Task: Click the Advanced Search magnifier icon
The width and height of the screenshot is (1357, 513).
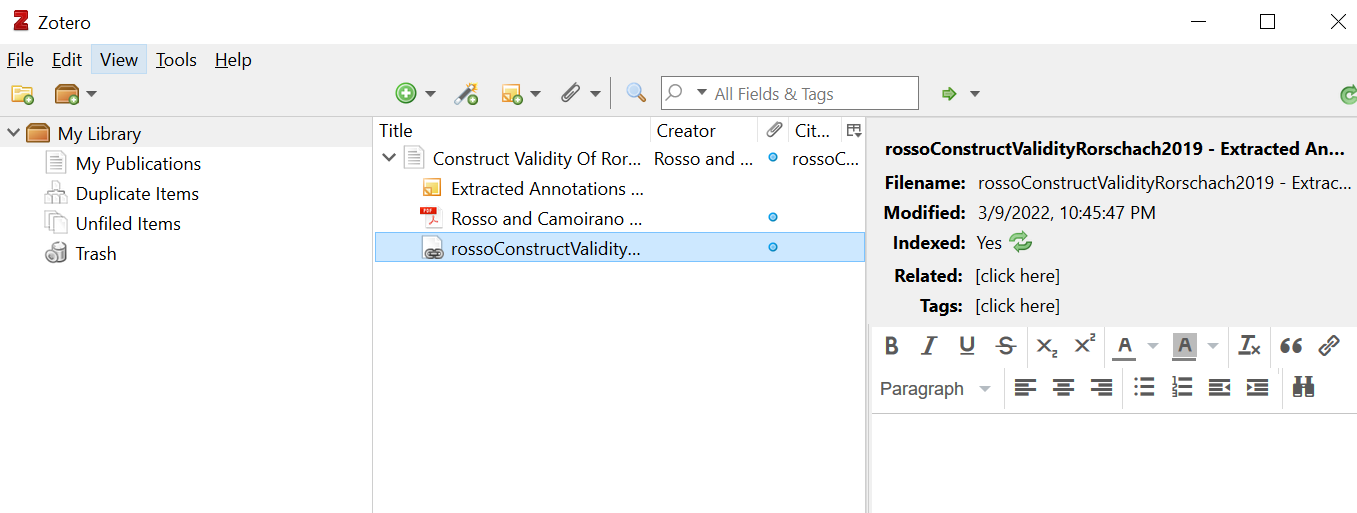Action: (x=636, y=93)
